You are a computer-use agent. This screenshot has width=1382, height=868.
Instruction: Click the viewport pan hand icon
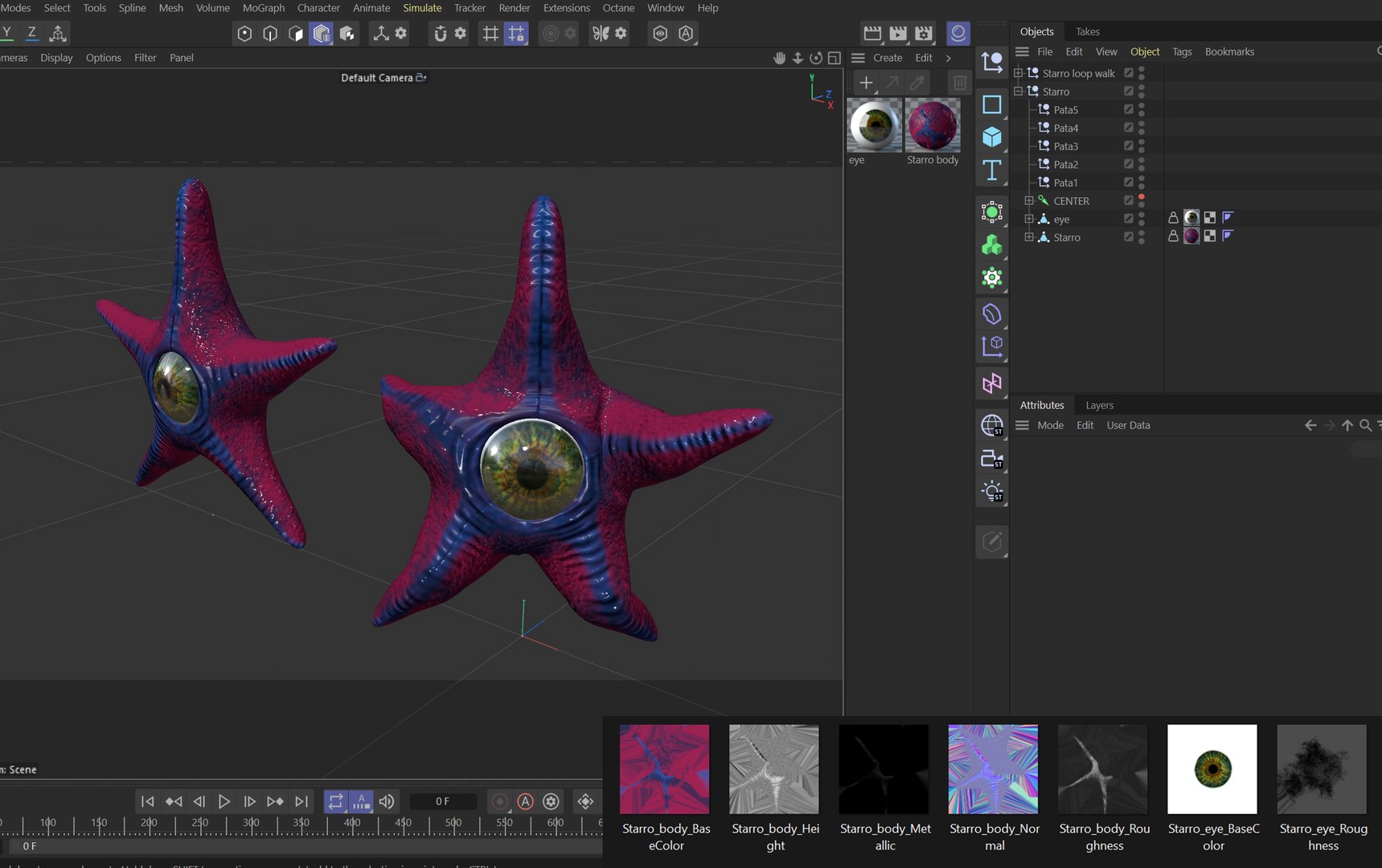779,58
